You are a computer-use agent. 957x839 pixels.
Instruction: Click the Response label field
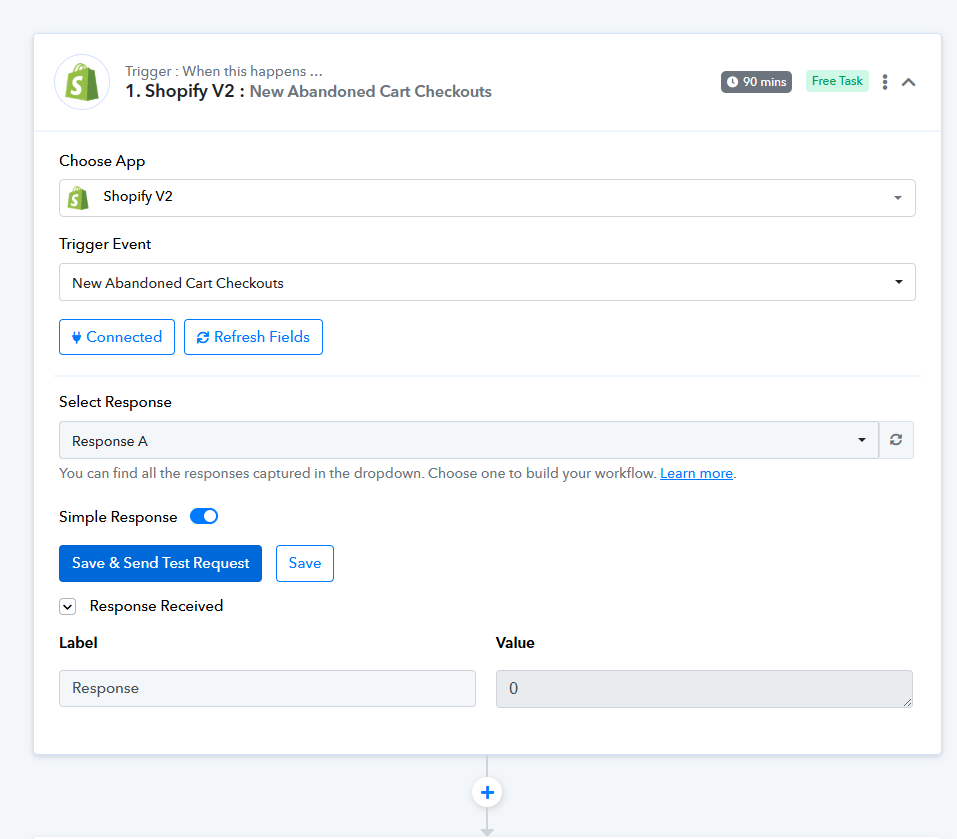267,688
